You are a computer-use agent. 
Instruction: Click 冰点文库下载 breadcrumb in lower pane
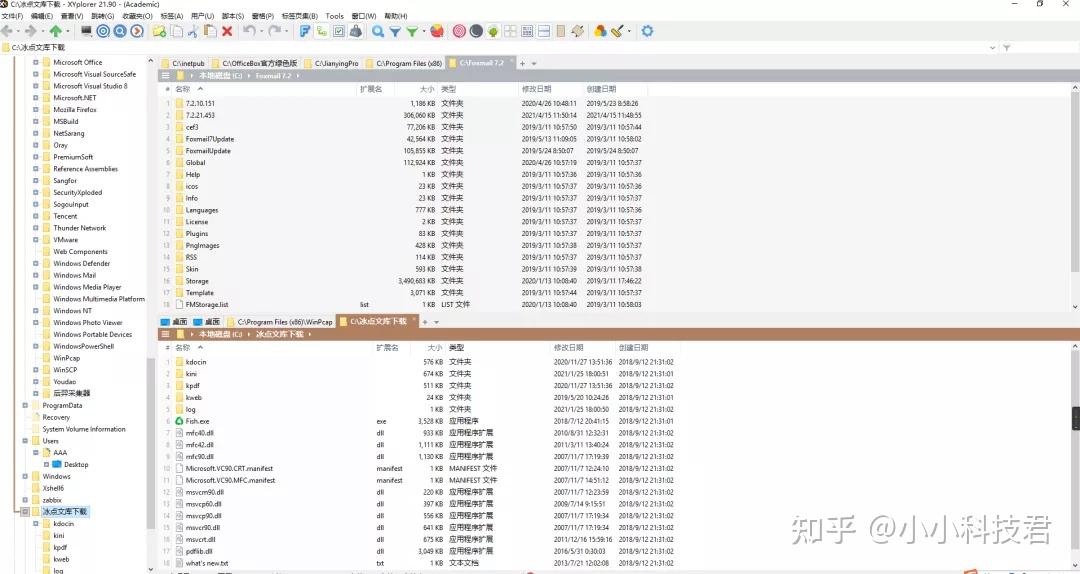280,334
